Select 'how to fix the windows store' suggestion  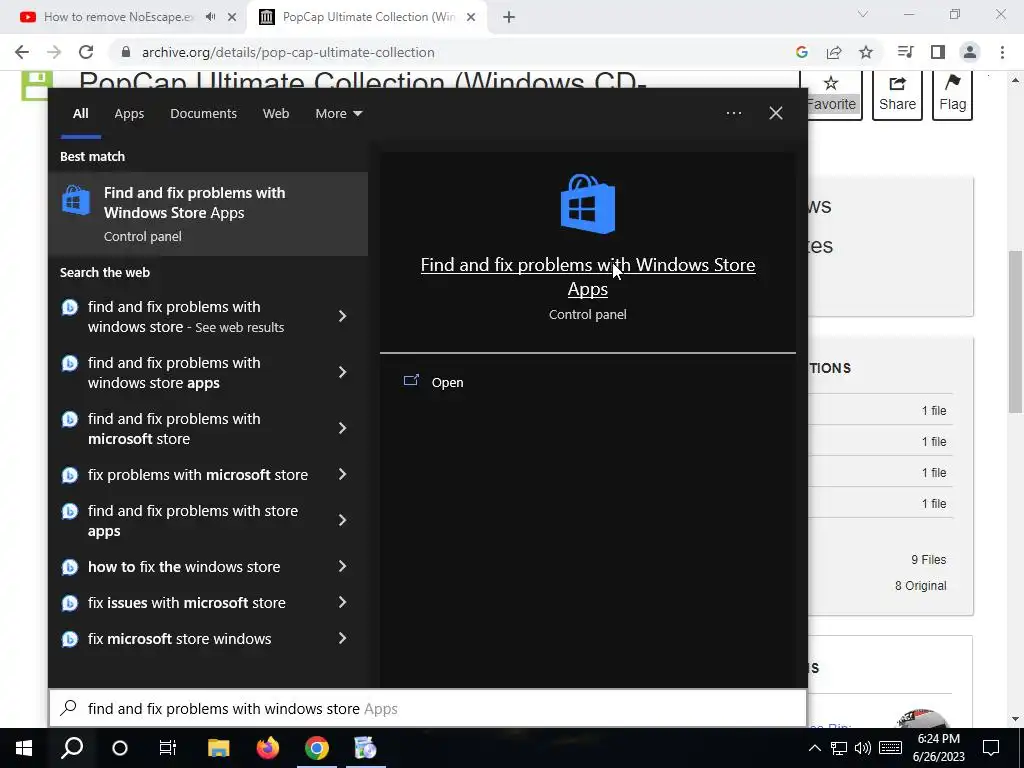tap(184, 567)
